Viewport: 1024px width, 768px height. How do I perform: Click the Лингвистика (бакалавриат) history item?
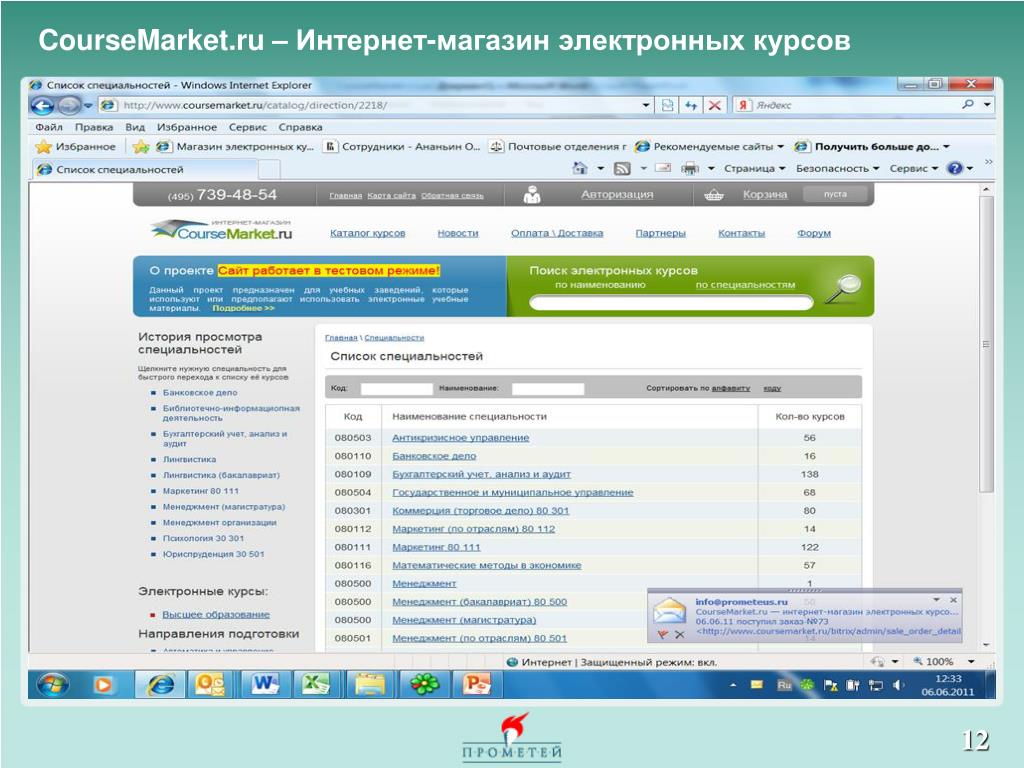pos(221,475)
